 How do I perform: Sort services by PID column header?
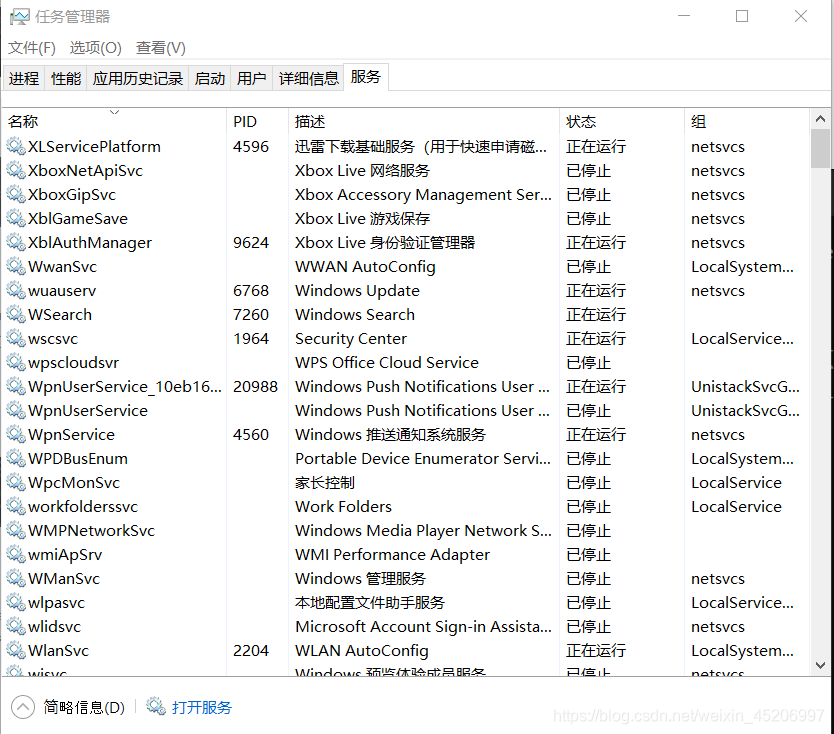[257, 121]
